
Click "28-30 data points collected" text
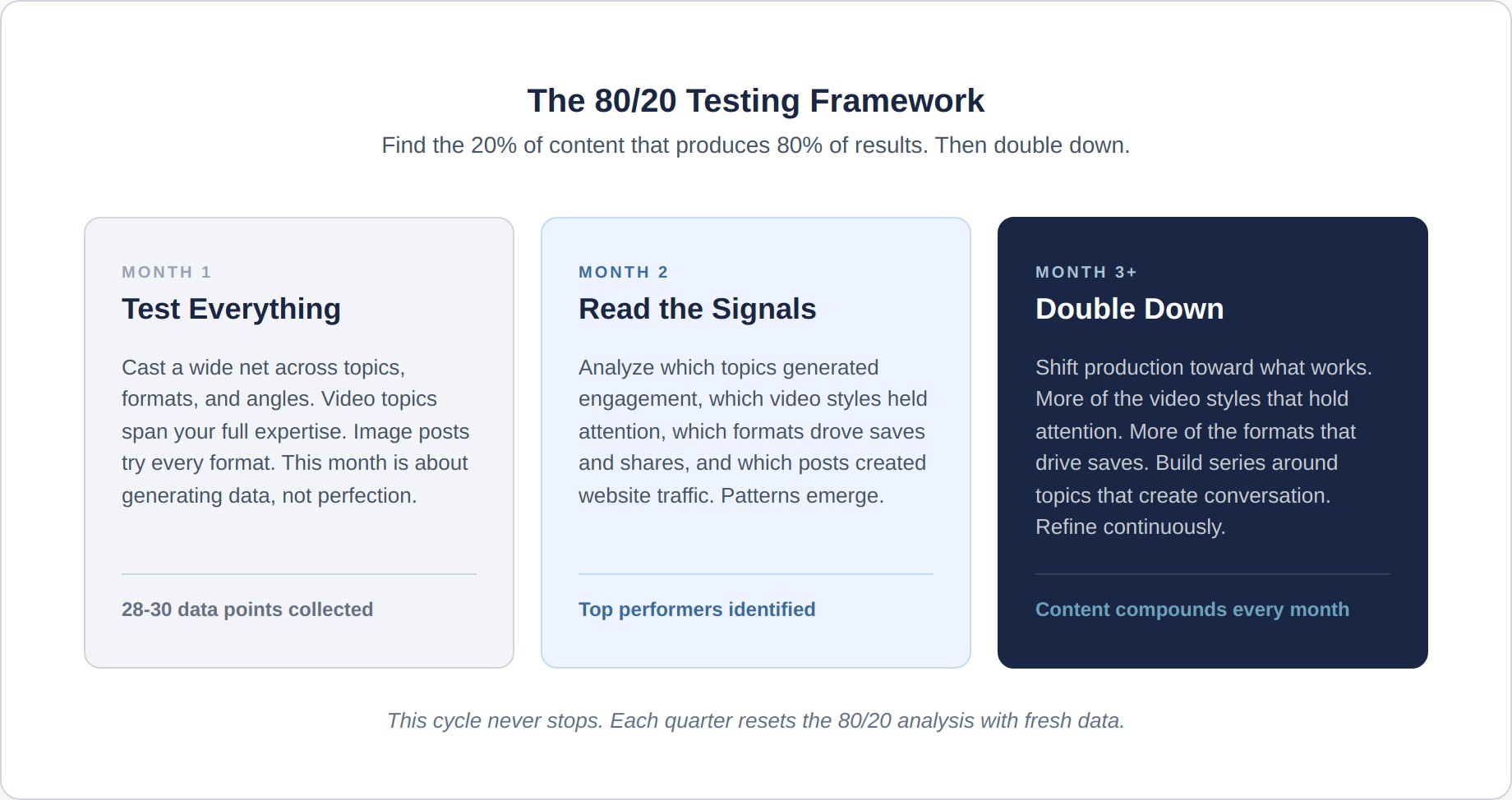click(x=247, y=609)
